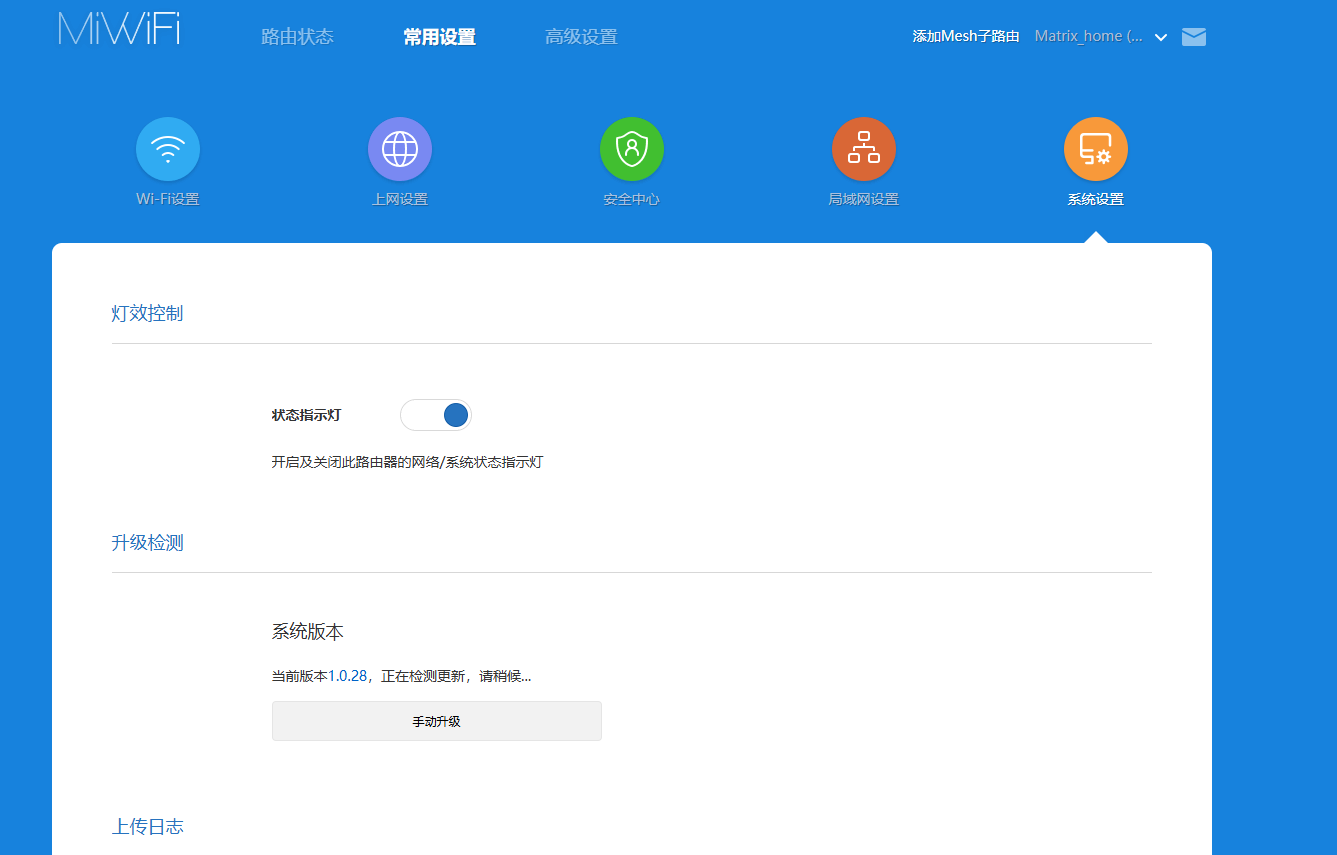Screen dimensions: 1337x855
Task: Click the version number 1.0.28
Action: point(348,676)
